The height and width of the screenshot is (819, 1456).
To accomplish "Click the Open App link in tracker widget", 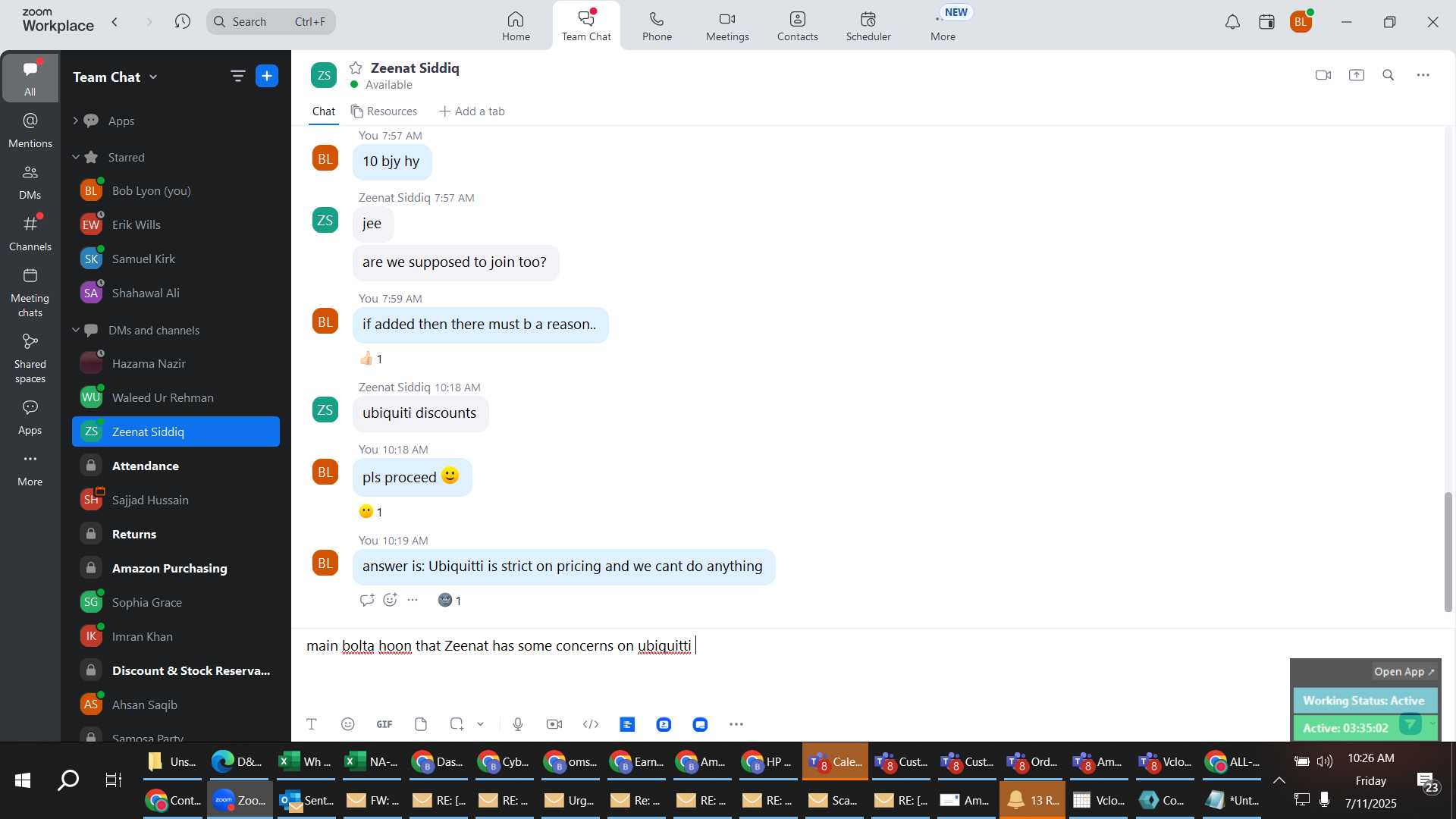I will point(1404,672).
